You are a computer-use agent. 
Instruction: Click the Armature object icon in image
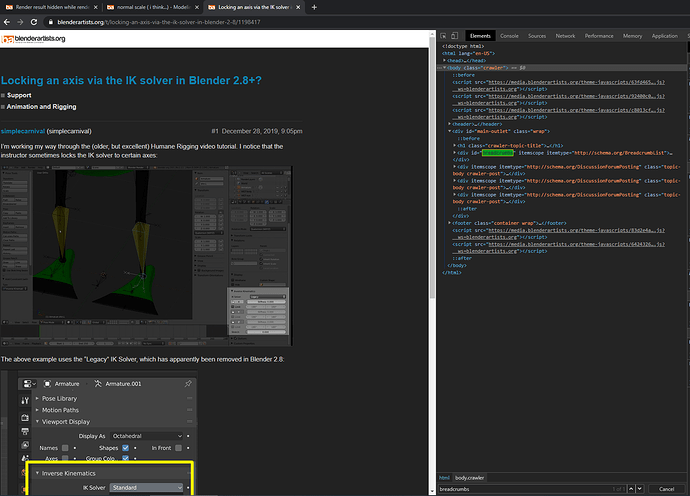coord(47,384)
